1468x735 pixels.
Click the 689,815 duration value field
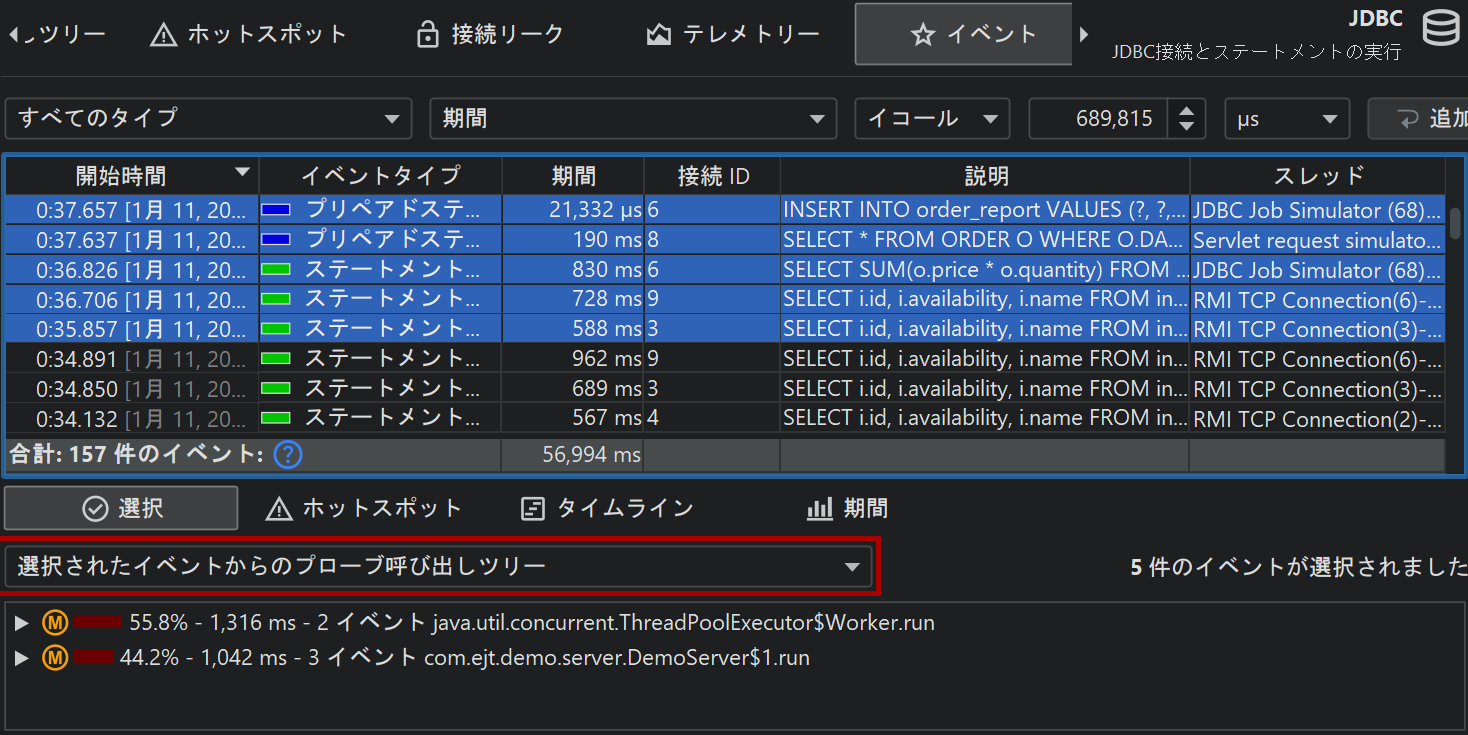pos(1098,118)
